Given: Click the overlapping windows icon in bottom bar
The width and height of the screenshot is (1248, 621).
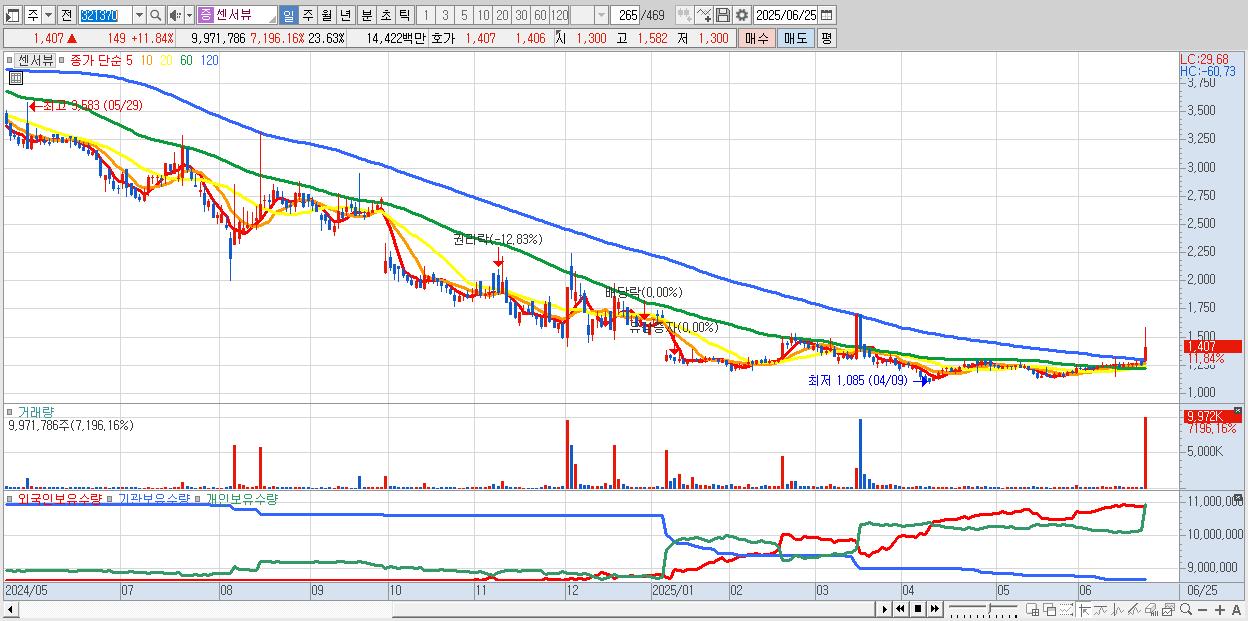Looking at the screenshot, I should (x=1050, y=609).
